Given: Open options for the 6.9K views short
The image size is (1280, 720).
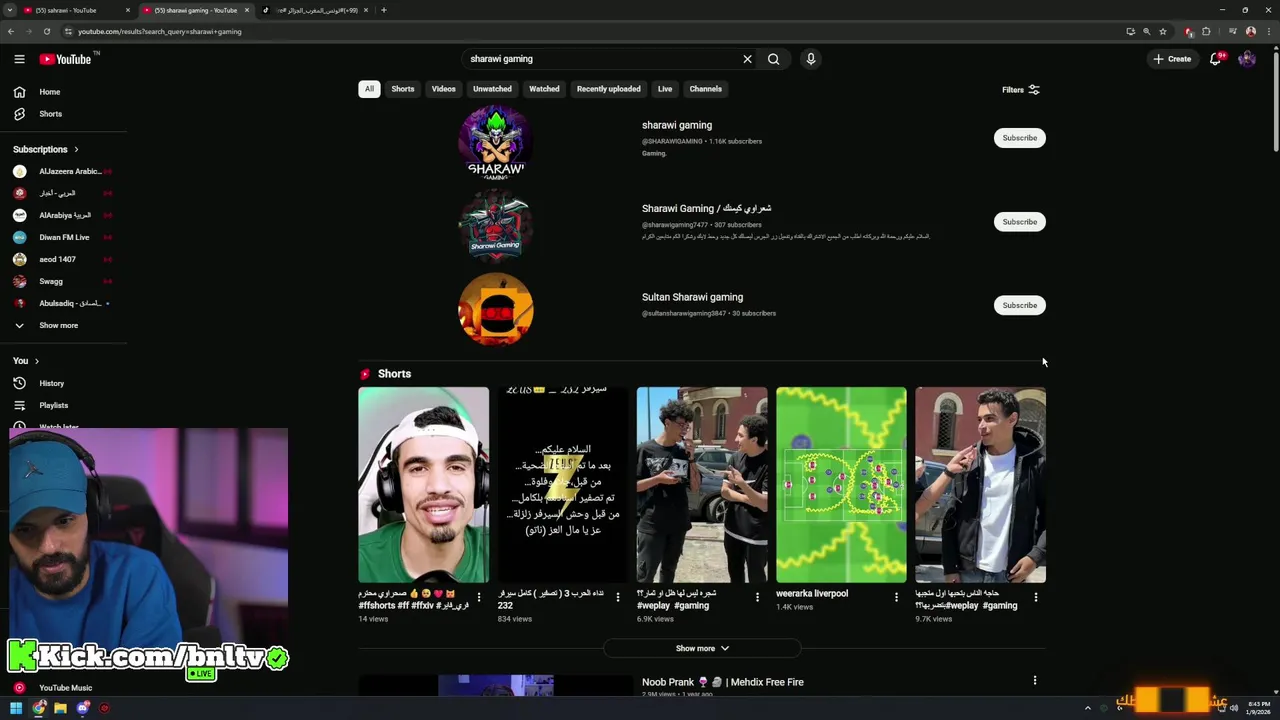Looking at the screenshot, I should coord(757,597).
